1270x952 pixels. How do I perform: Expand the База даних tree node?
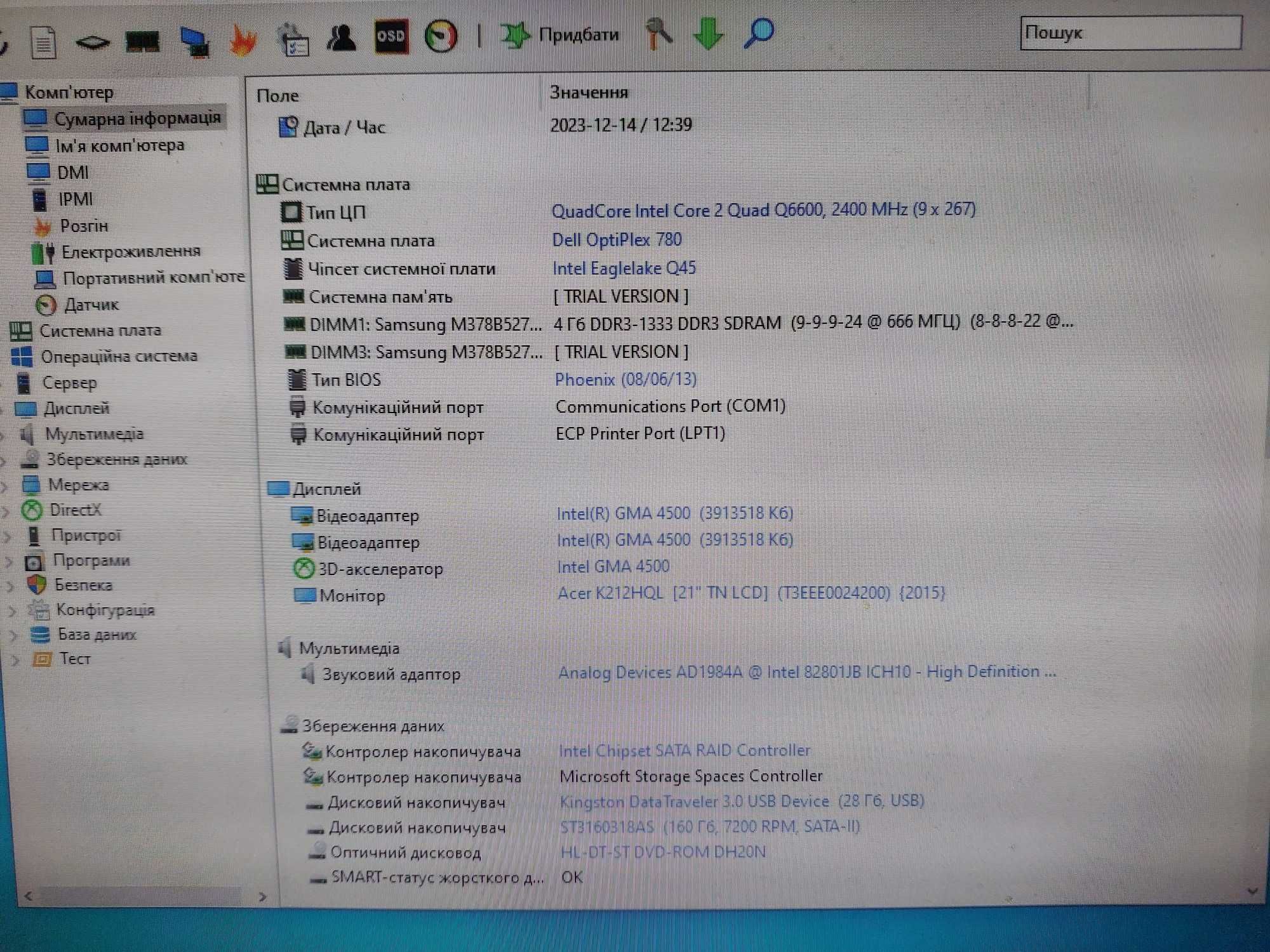click(13, 635)
